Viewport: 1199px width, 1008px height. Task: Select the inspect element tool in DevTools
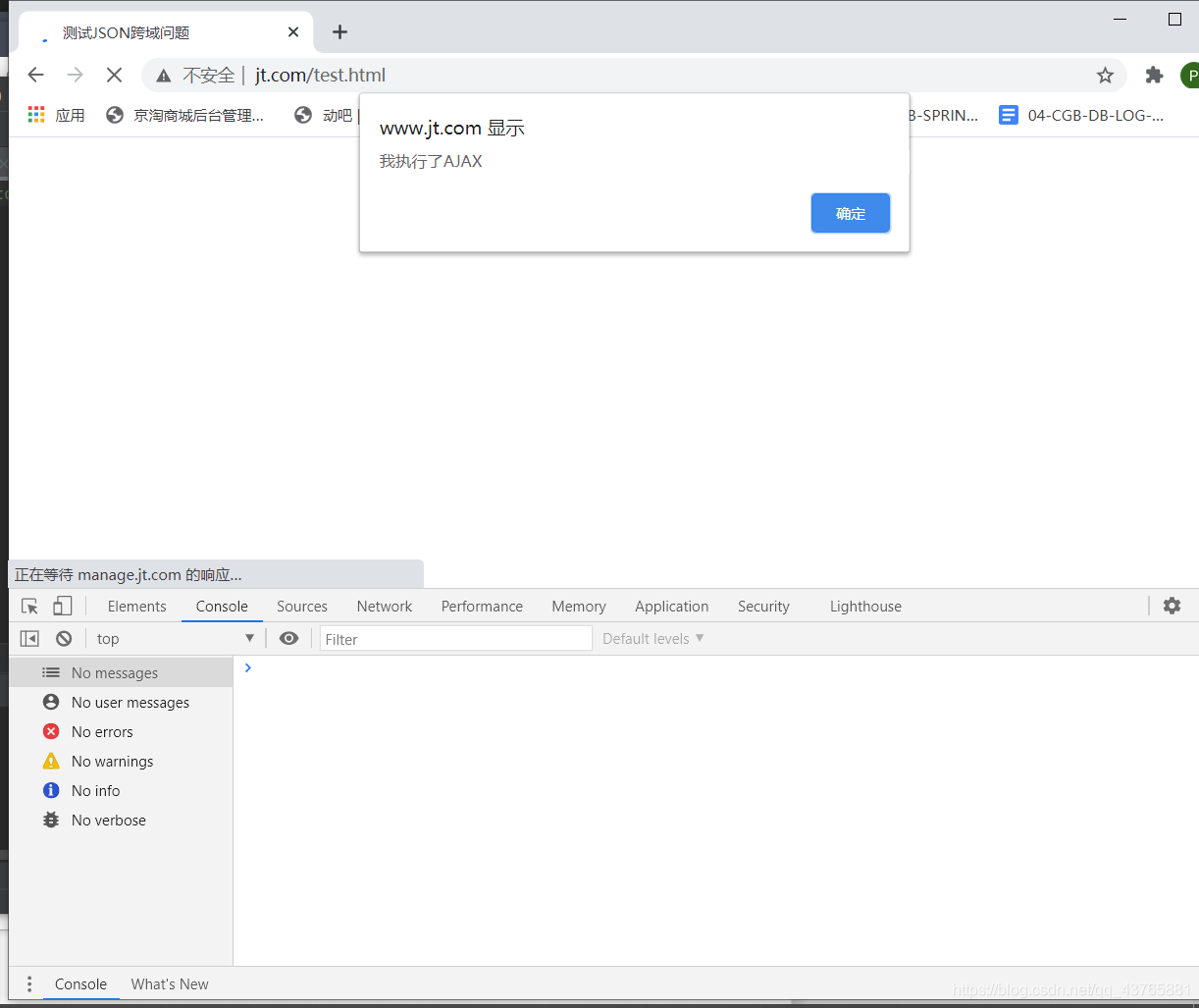coord(30,607)
